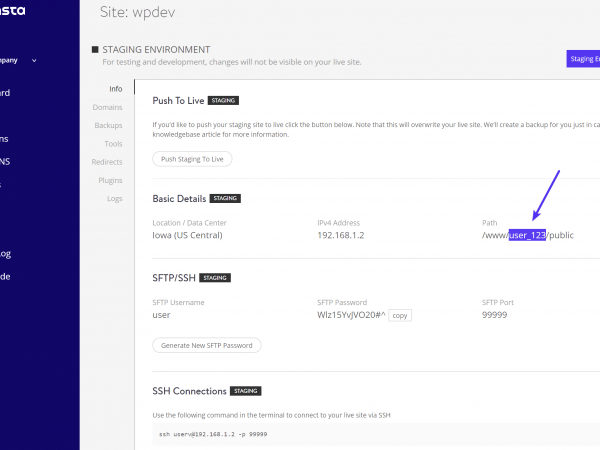
Task: Open the Dashboard item in the sidebar
Action: pyautogui.click(x=5, y=94)
